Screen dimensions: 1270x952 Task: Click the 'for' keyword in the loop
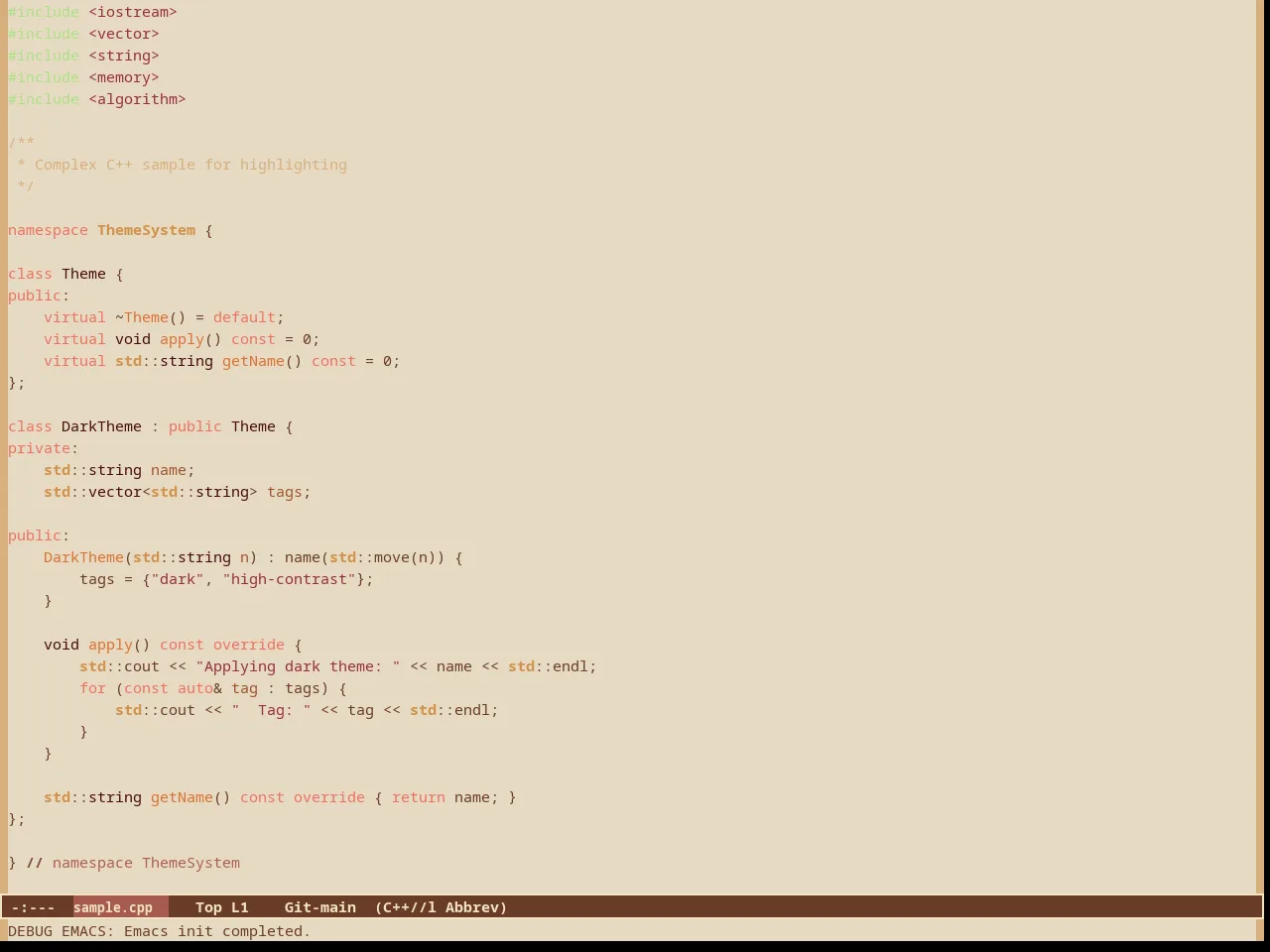(x=92, y=688)
